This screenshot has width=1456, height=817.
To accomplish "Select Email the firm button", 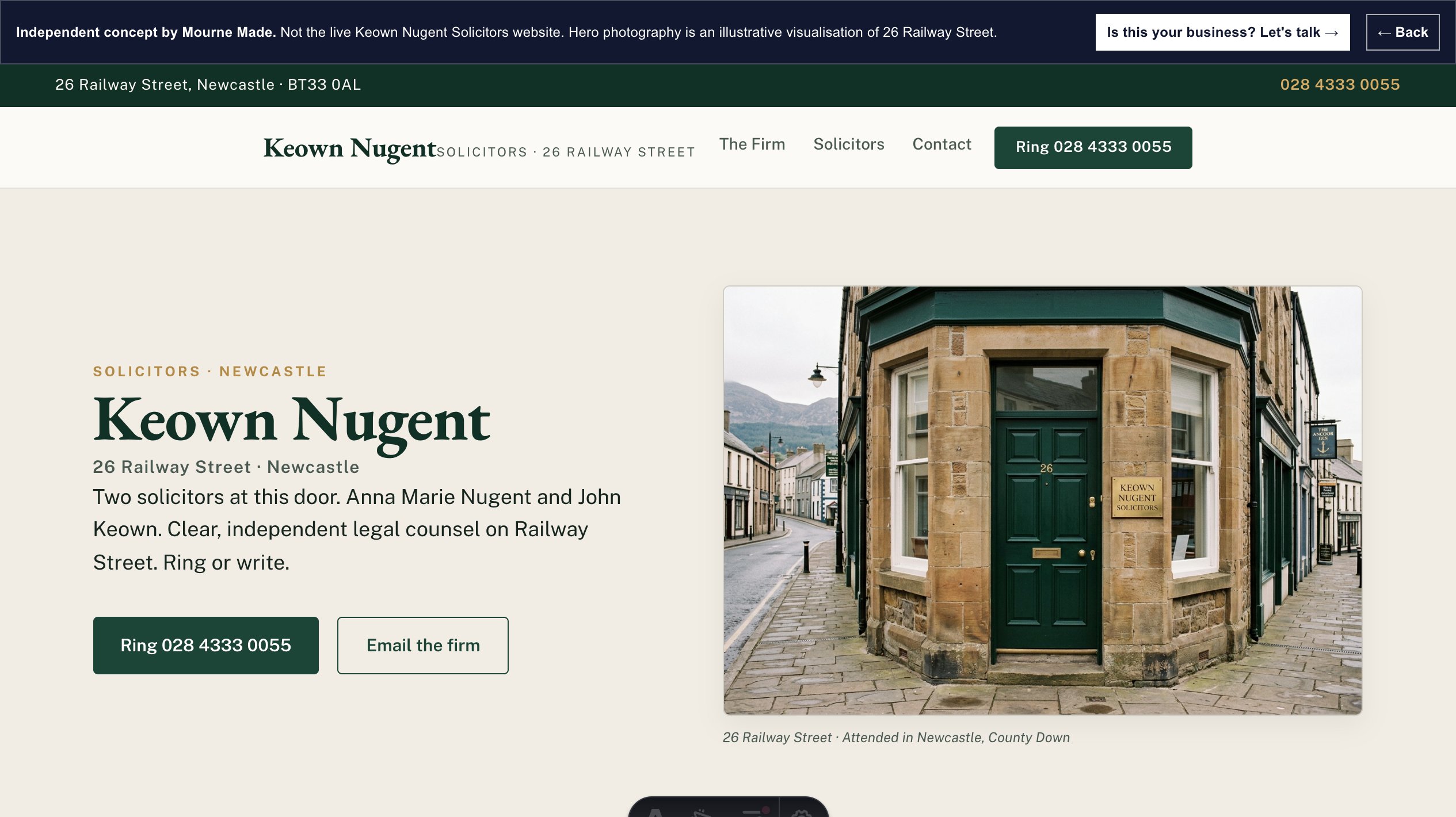I will click(422, 645).
